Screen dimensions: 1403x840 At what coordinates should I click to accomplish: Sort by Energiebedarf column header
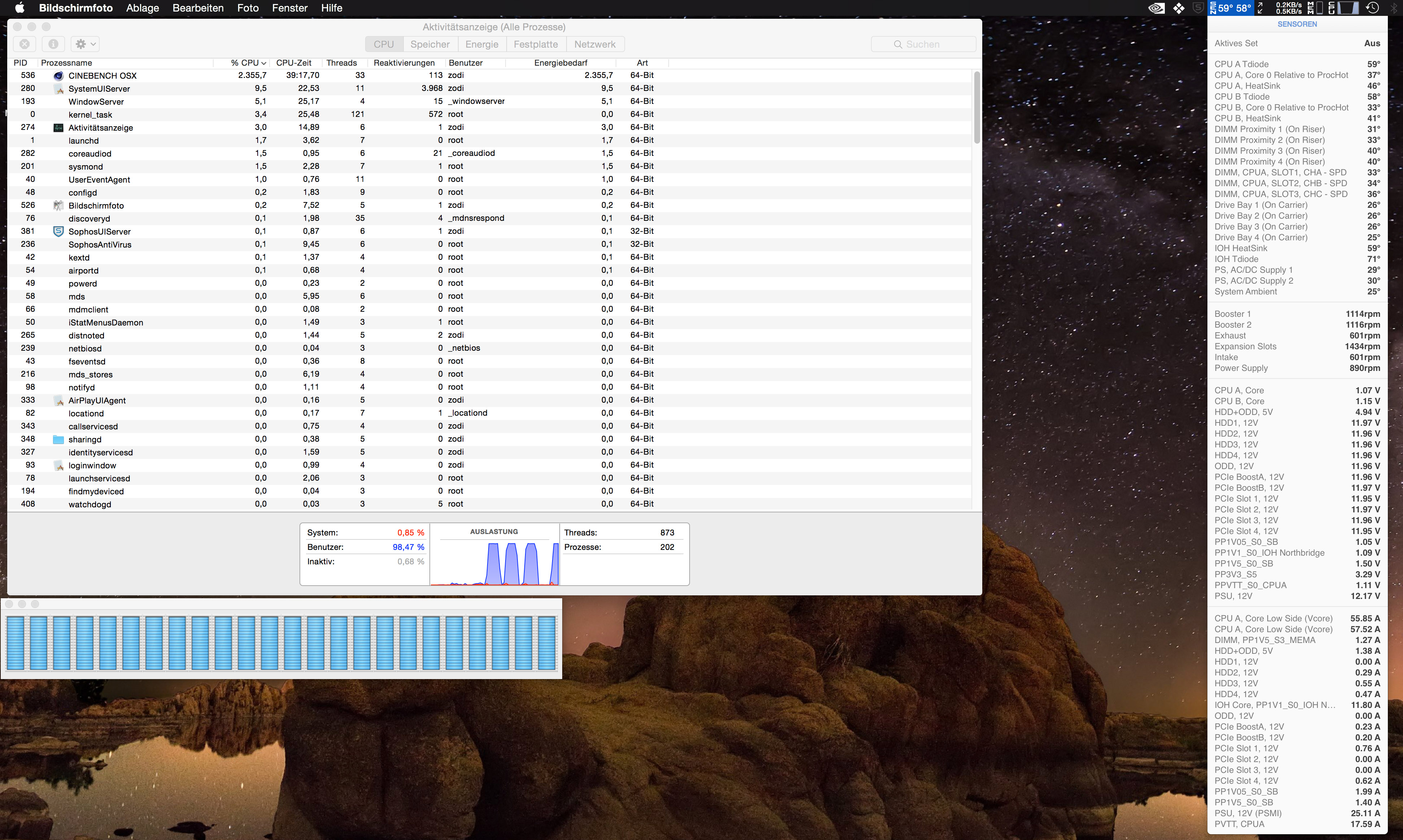pos(560,63)
